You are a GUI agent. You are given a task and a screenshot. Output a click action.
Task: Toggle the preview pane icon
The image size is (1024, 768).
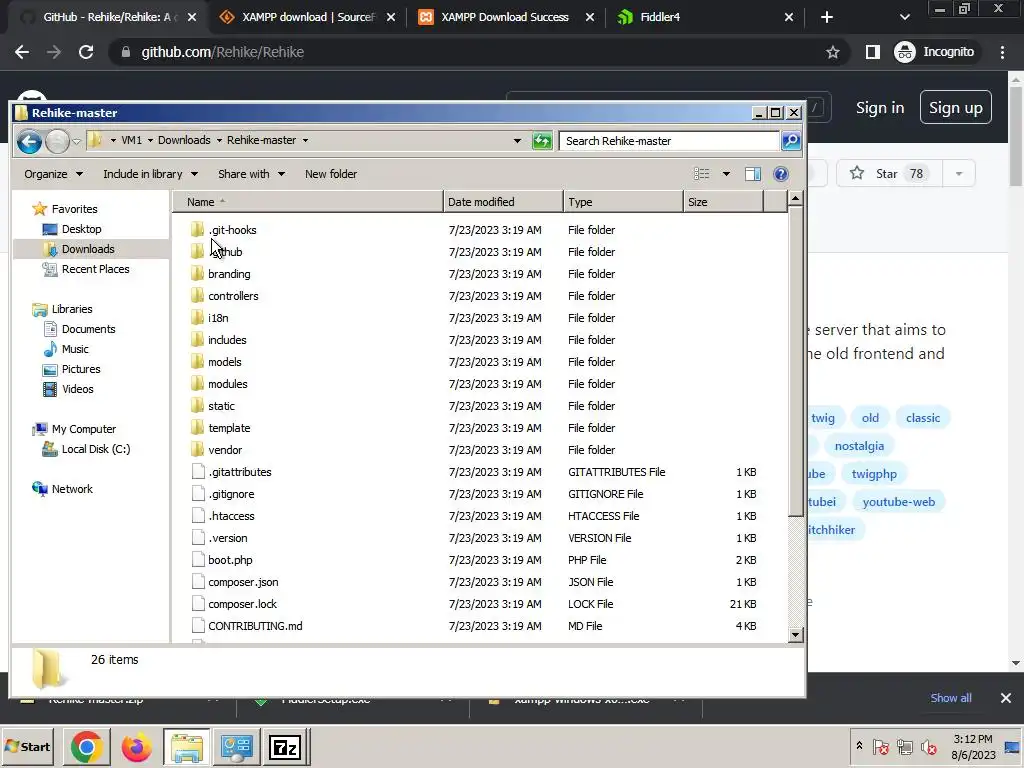coord(753,174)
